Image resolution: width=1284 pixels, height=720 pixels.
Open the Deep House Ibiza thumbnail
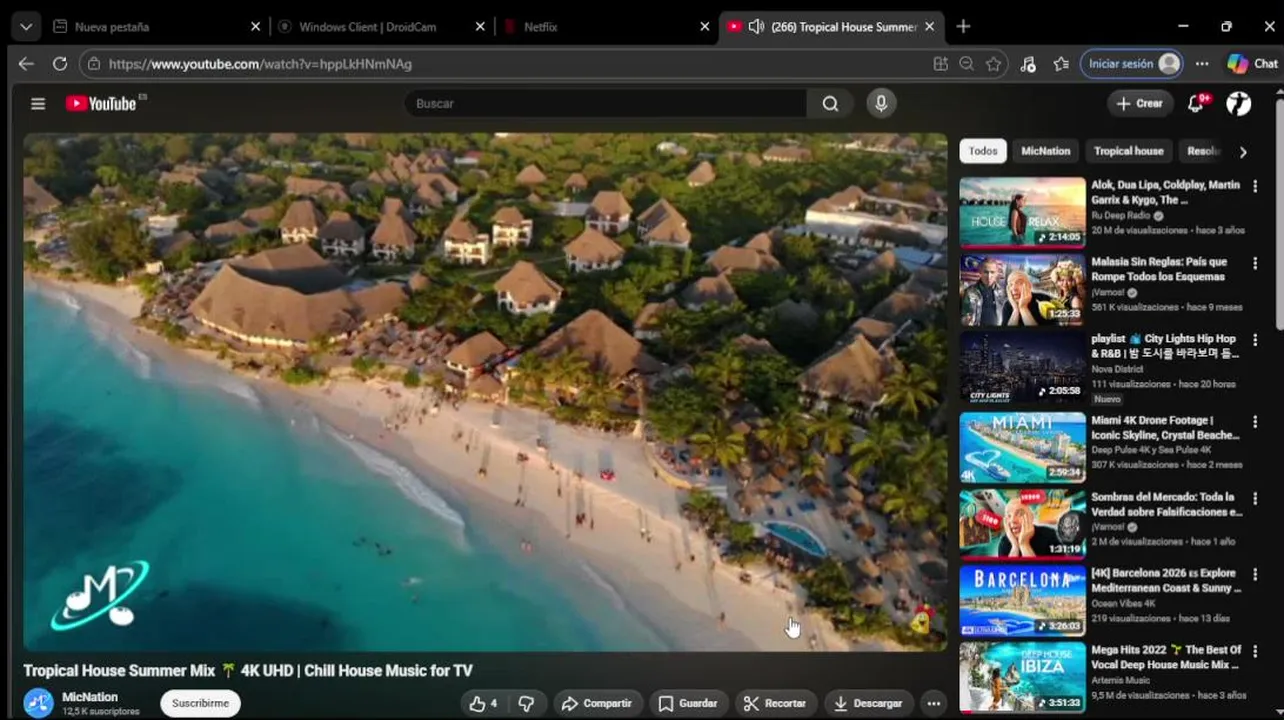point(1022,677)
